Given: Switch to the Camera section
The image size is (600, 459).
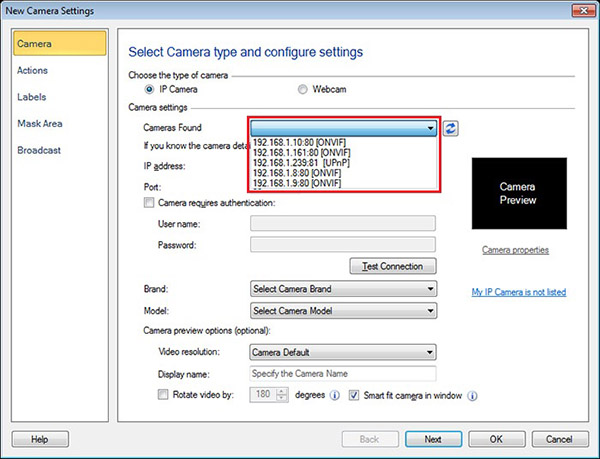Looking at the screenshot, I should pos(60,43).
